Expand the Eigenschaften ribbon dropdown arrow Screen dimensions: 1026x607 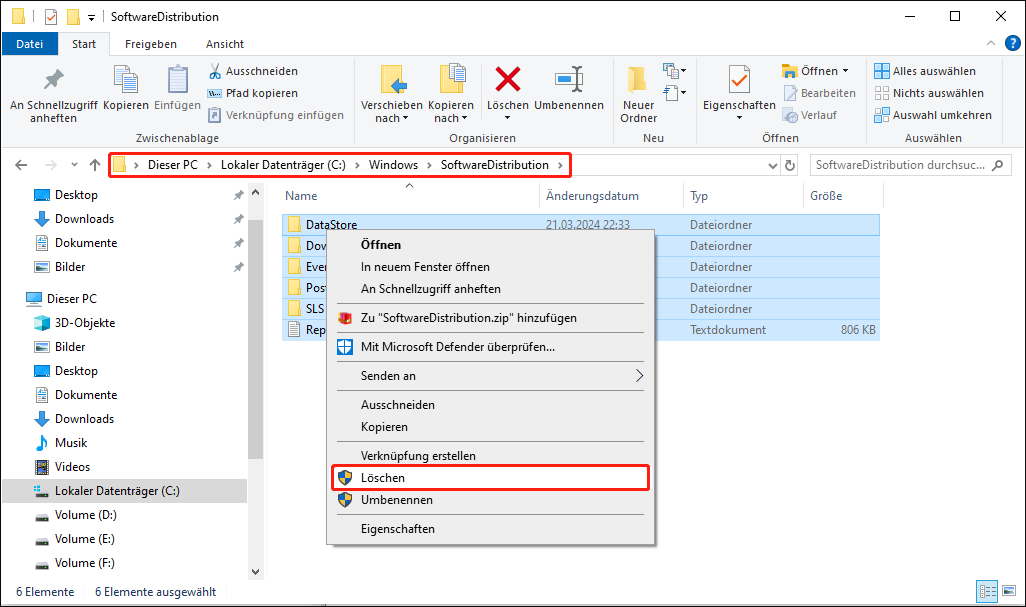[739, 118]
